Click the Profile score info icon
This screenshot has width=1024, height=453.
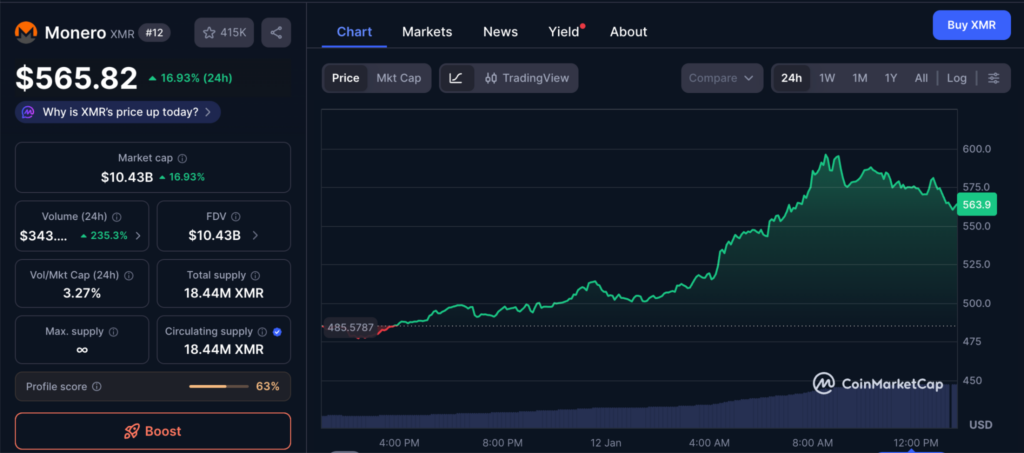click(x=96, y=386)
